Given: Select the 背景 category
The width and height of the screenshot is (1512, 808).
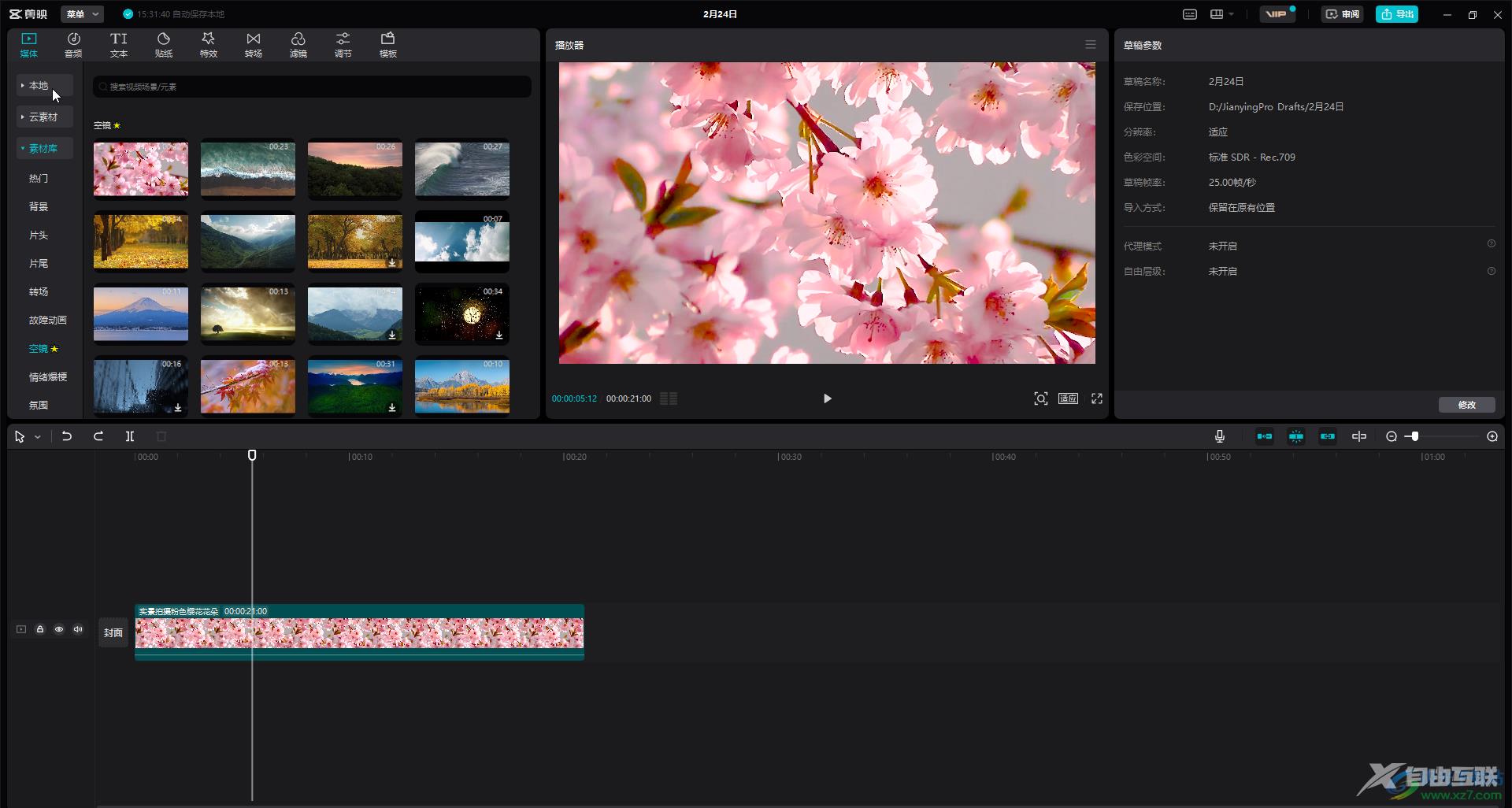Looking at the screenshot, I should 39,206.
